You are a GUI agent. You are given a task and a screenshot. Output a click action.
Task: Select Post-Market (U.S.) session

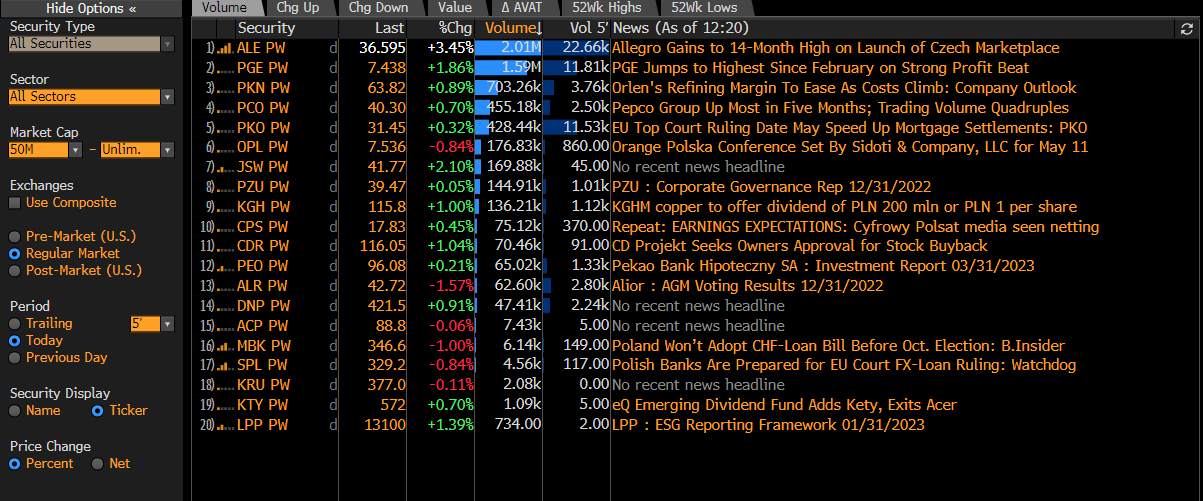click(15, 271)
